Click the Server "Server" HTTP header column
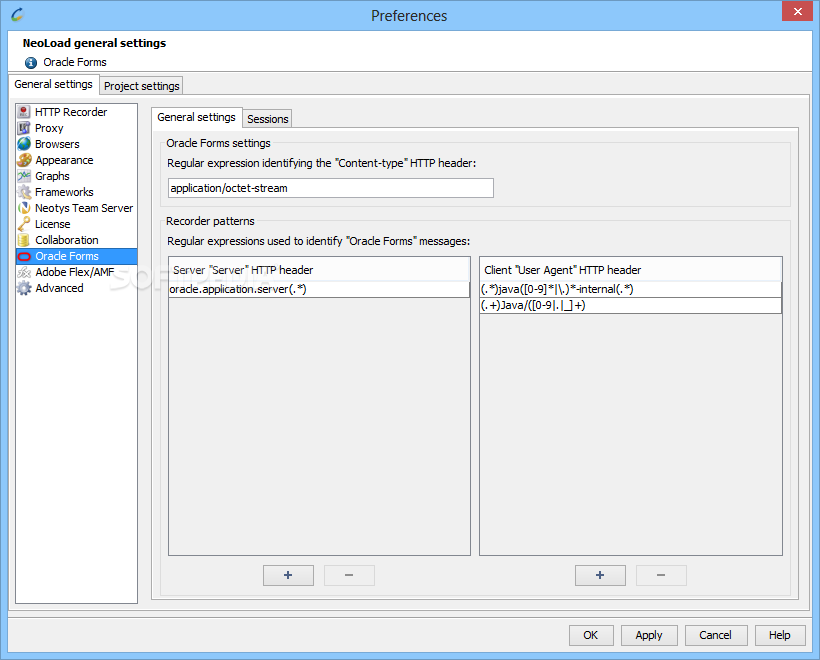Image resolution: width=820 pixels, height=660 pixels. click(x=319, y=270)
